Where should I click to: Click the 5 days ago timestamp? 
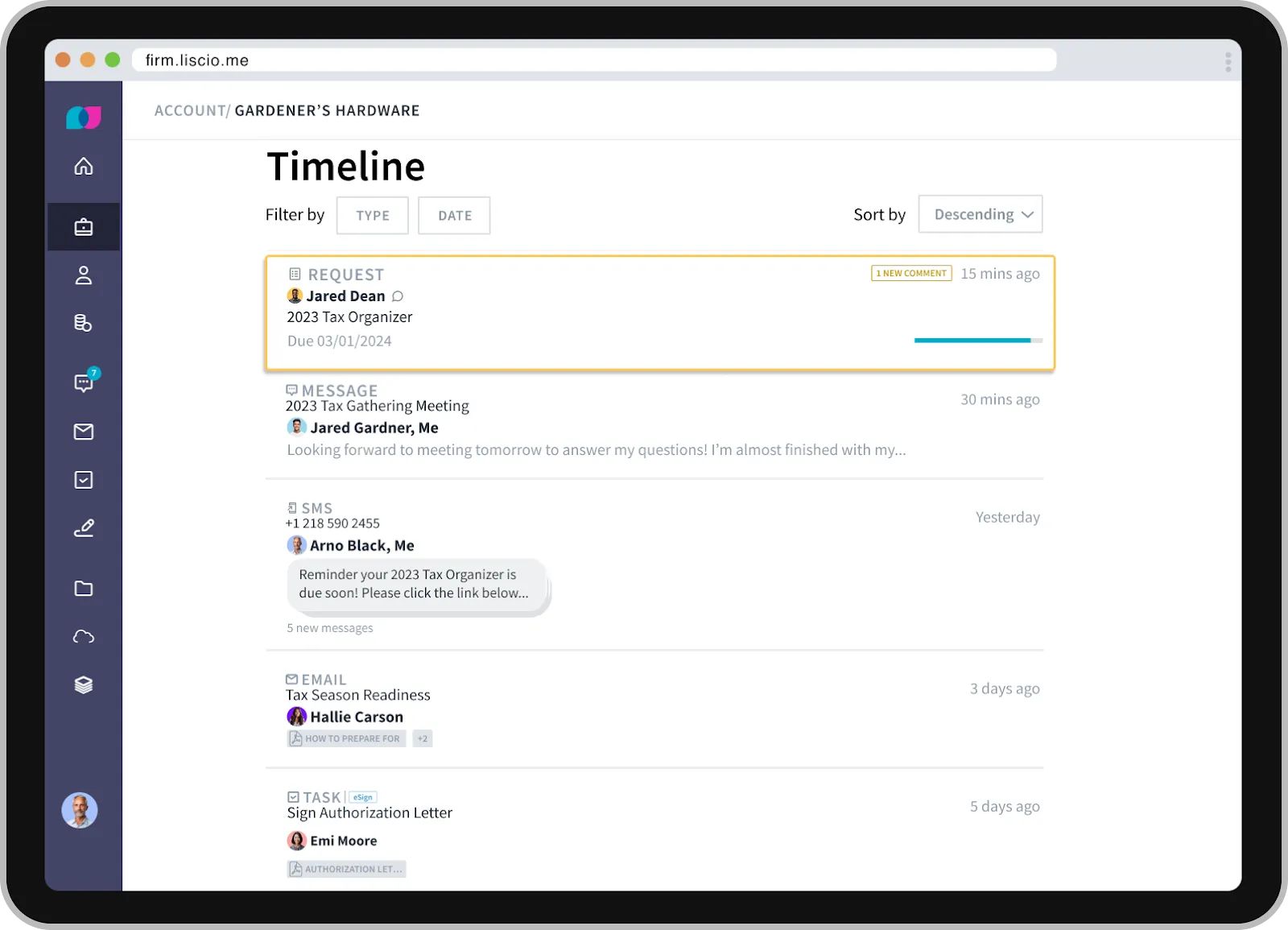(x=1005, y=806)
